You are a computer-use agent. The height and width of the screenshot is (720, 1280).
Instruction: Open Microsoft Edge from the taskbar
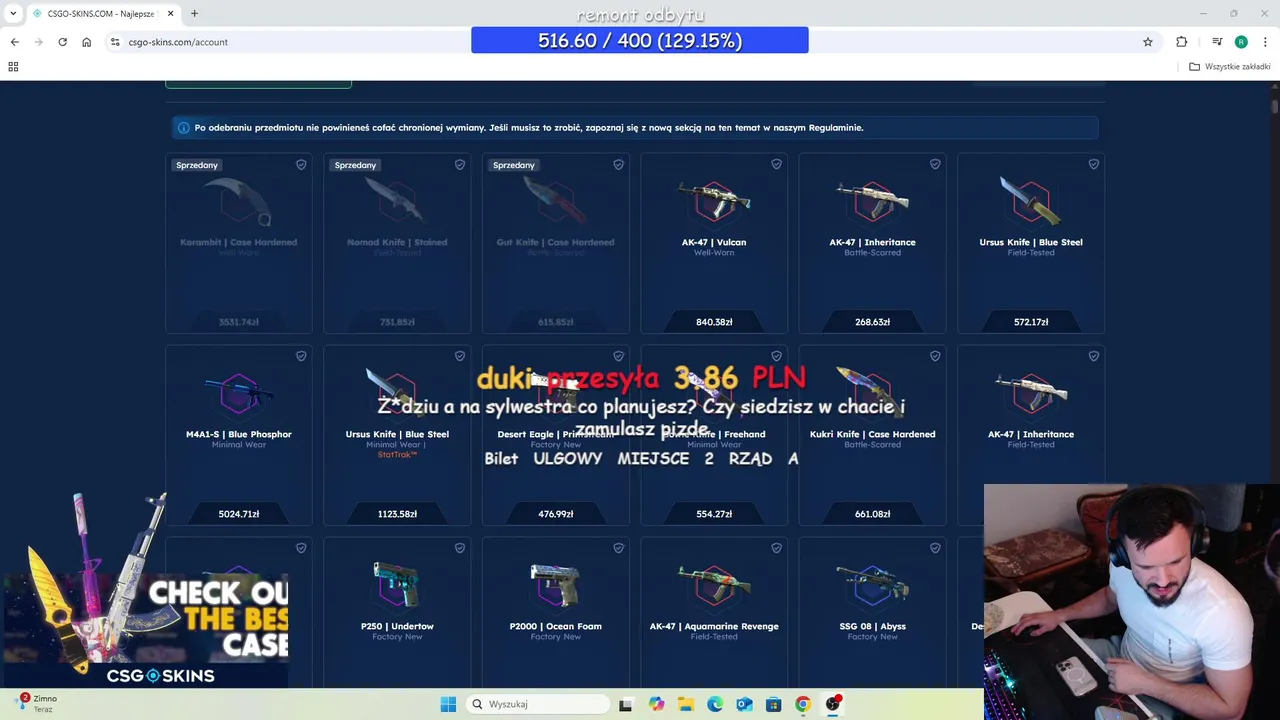[715, 704]
